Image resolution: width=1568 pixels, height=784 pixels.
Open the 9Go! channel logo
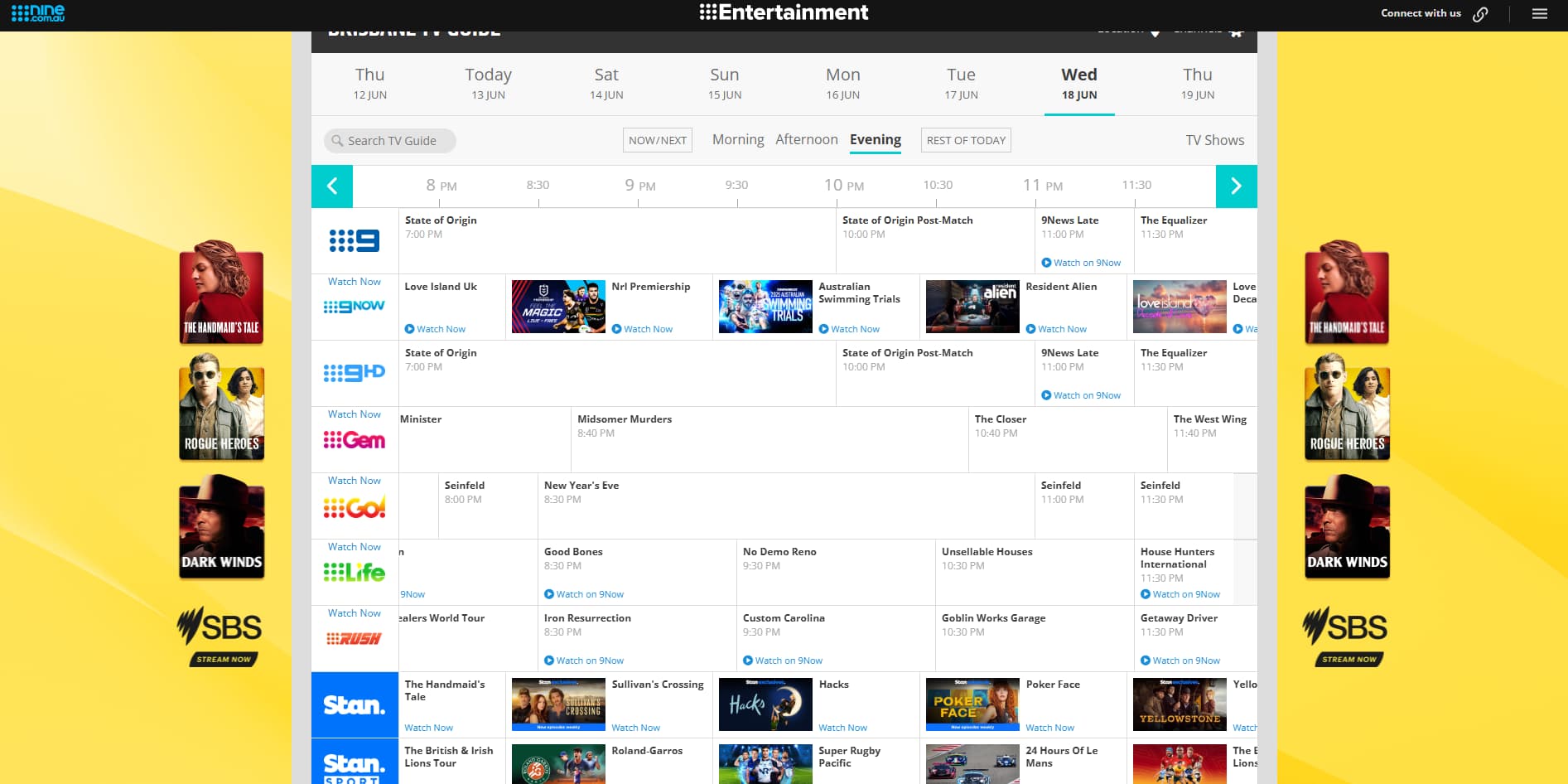pos(355,506)
